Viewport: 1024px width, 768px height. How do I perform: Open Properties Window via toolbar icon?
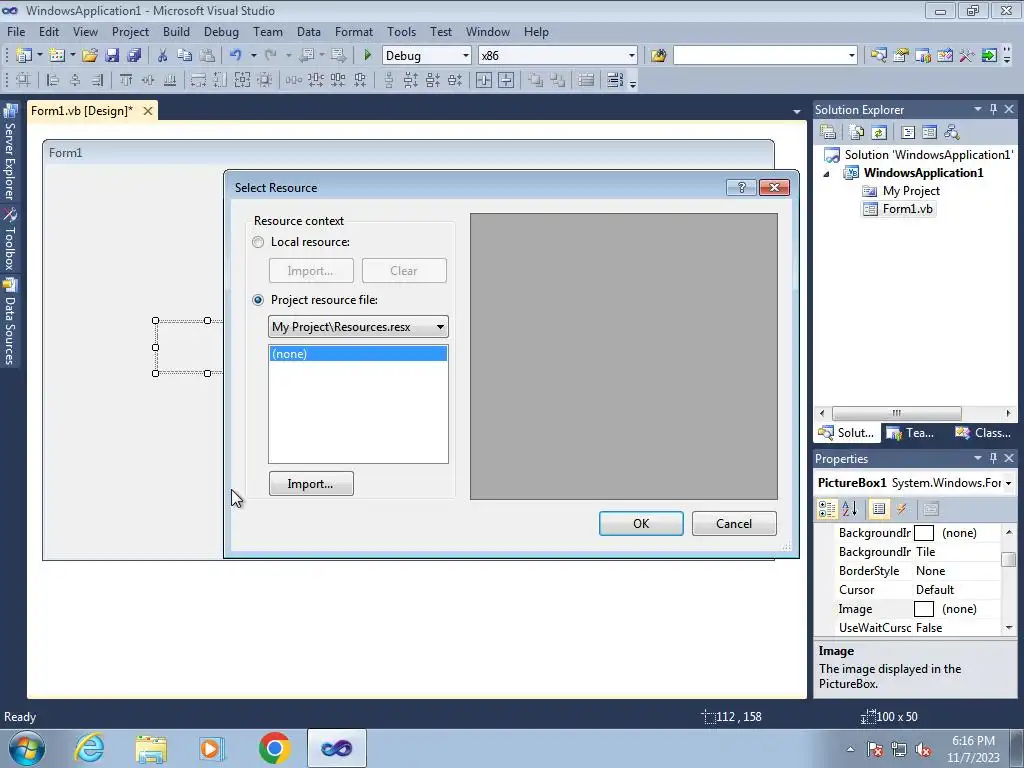[901, 56]
